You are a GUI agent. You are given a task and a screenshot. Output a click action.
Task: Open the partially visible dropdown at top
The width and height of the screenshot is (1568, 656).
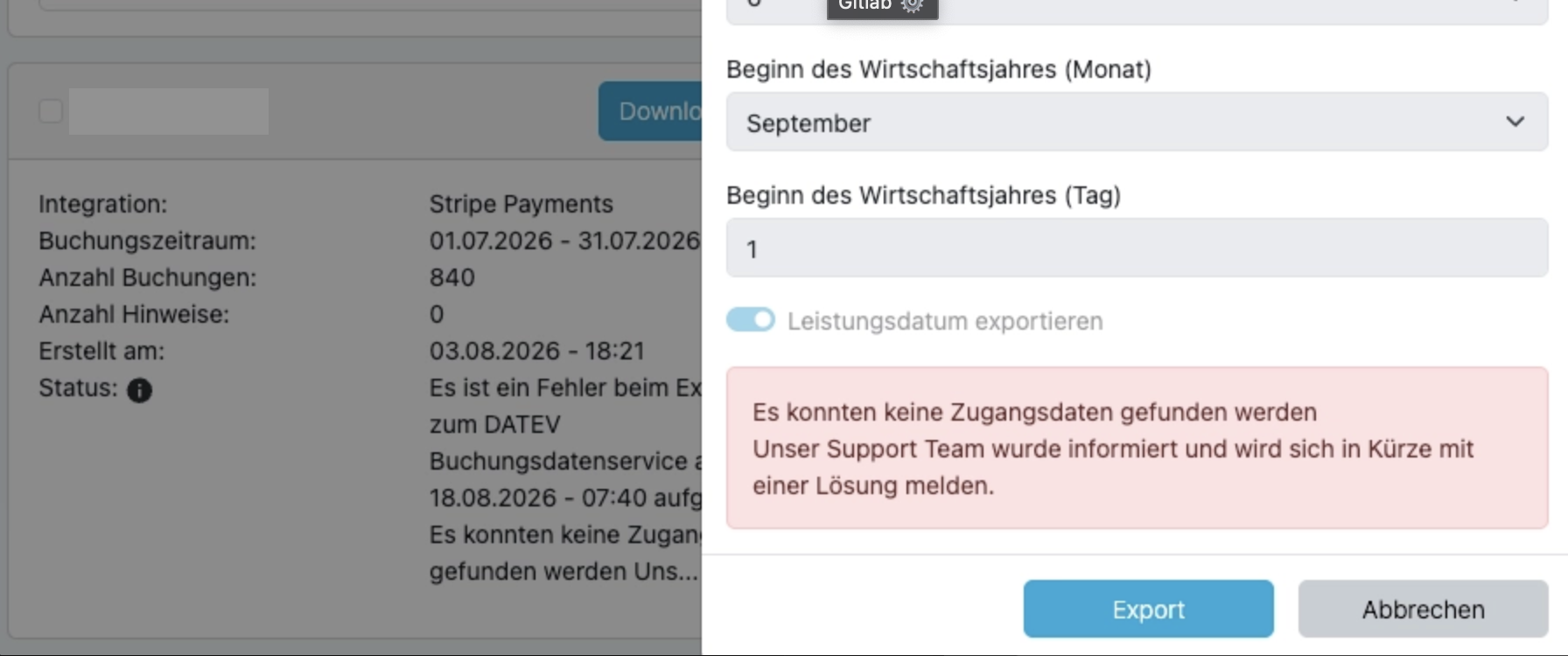(1137, 10)
